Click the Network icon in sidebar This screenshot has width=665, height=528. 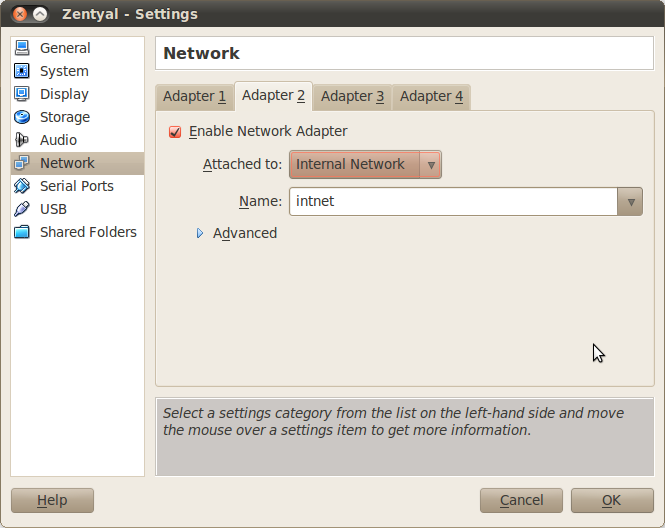pyautogui.click(x=21, y=163)
